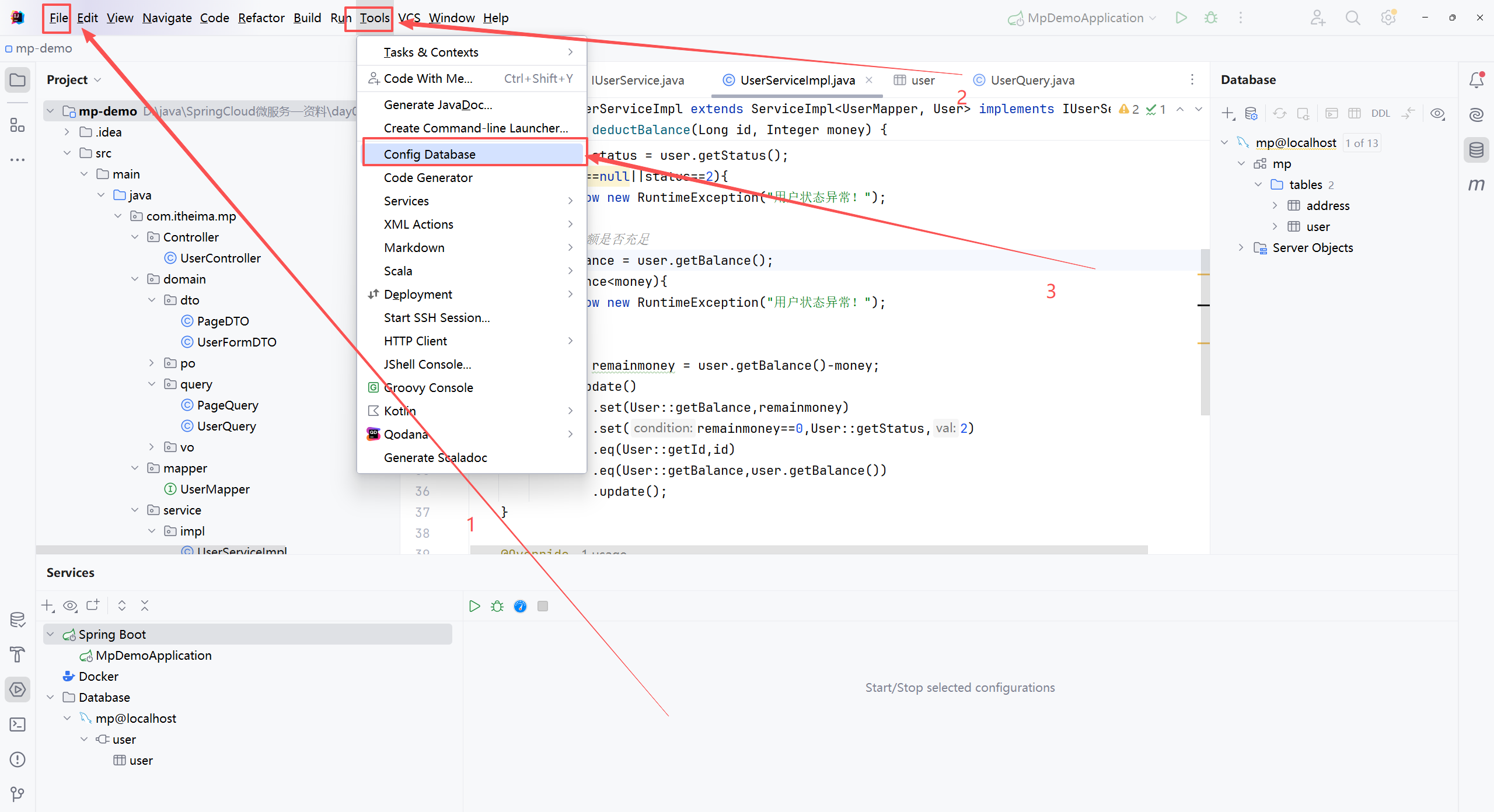Open Git tool window icon

tap(18, 794)
